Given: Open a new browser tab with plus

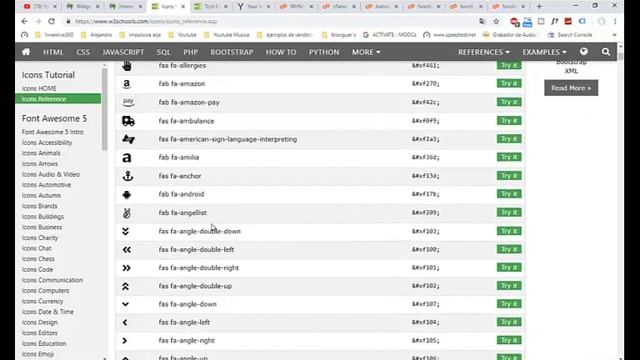Looking at the screenshot, I should [x=539, y=7].
